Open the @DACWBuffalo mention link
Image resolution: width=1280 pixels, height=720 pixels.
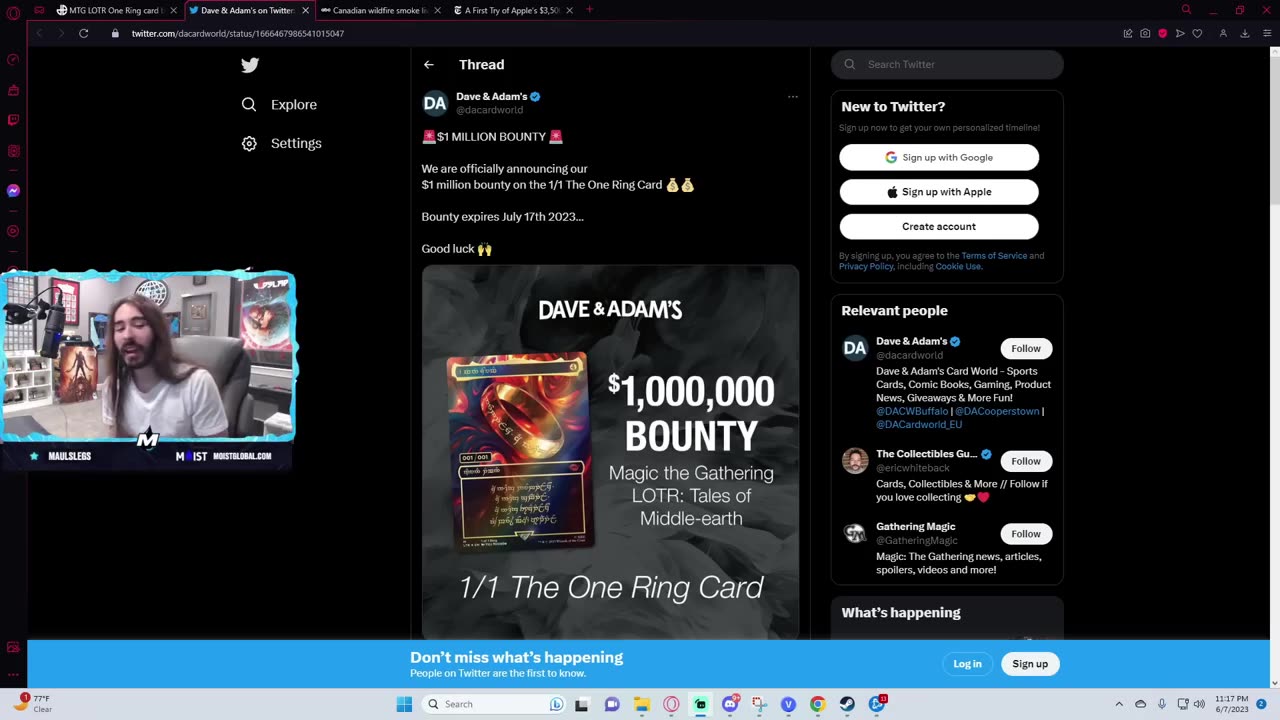click(912, 411)
